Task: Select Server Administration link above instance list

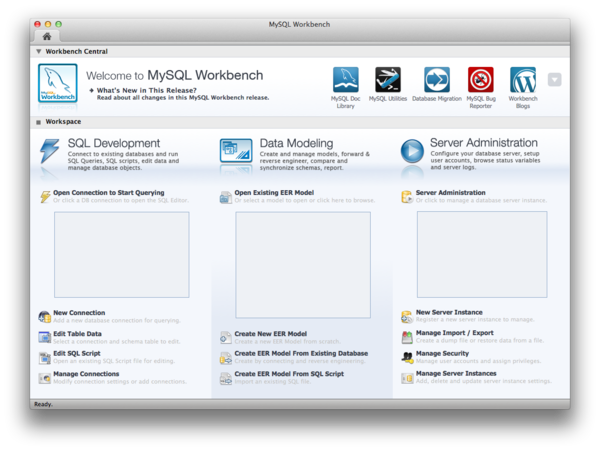Action: pyautogui.click(x=450, y=192)
